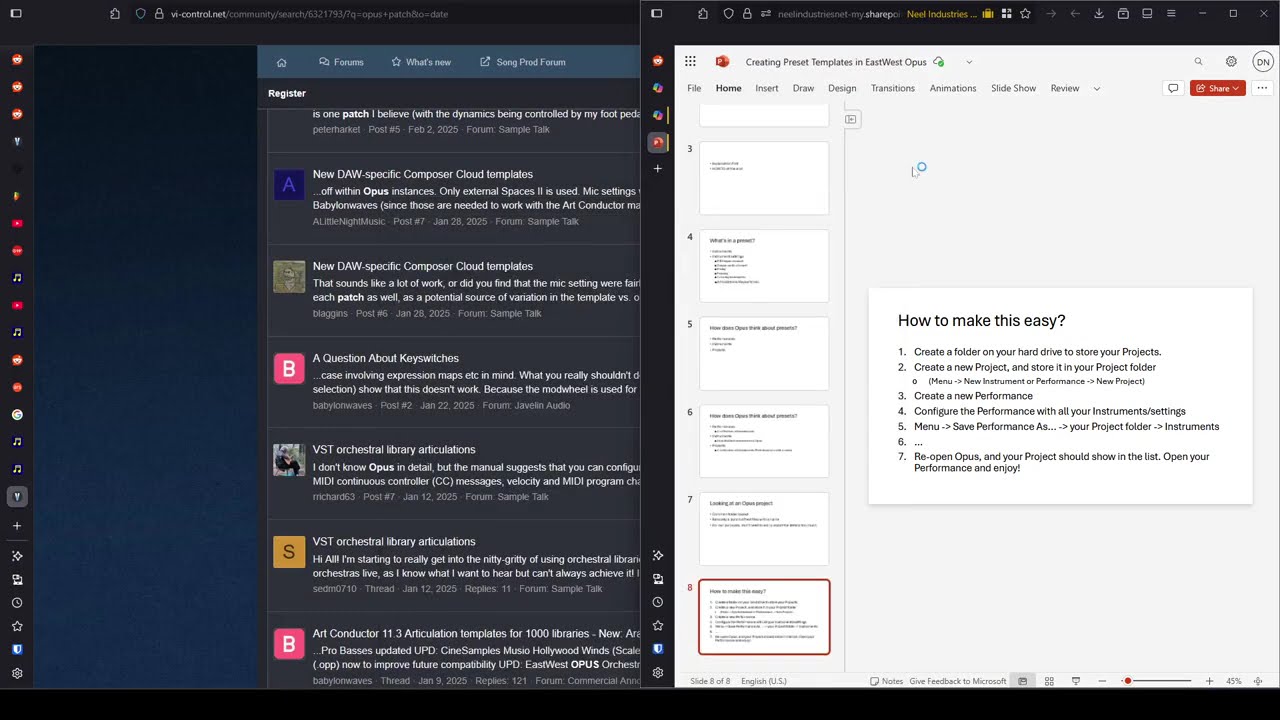Click the 45% zoom level
Viewport: 1280px width, 720px height.
point(1234,681)
